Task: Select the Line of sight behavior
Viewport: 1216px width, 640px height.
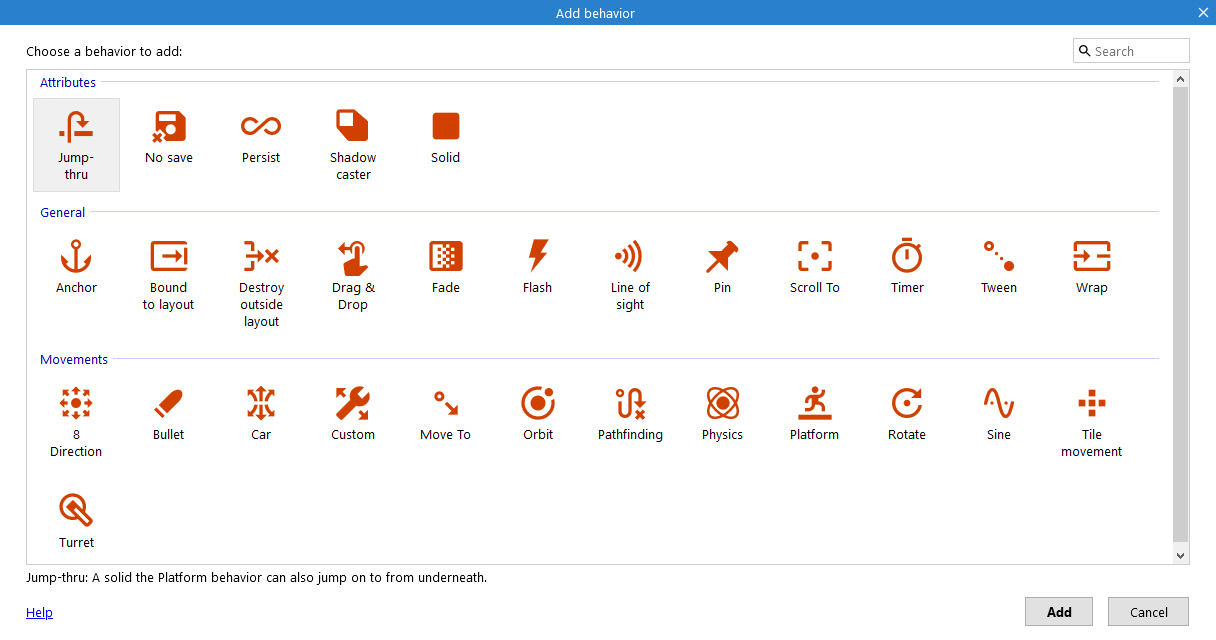Action: coord(630,275)
